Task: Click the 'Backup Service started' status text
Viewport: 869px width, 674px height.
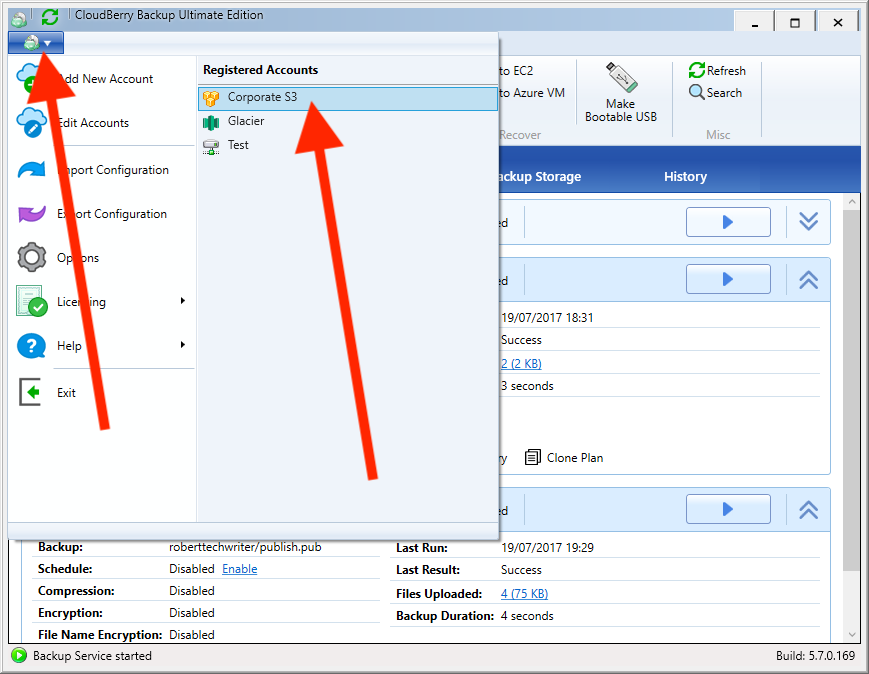Action: tap(92, 656)
